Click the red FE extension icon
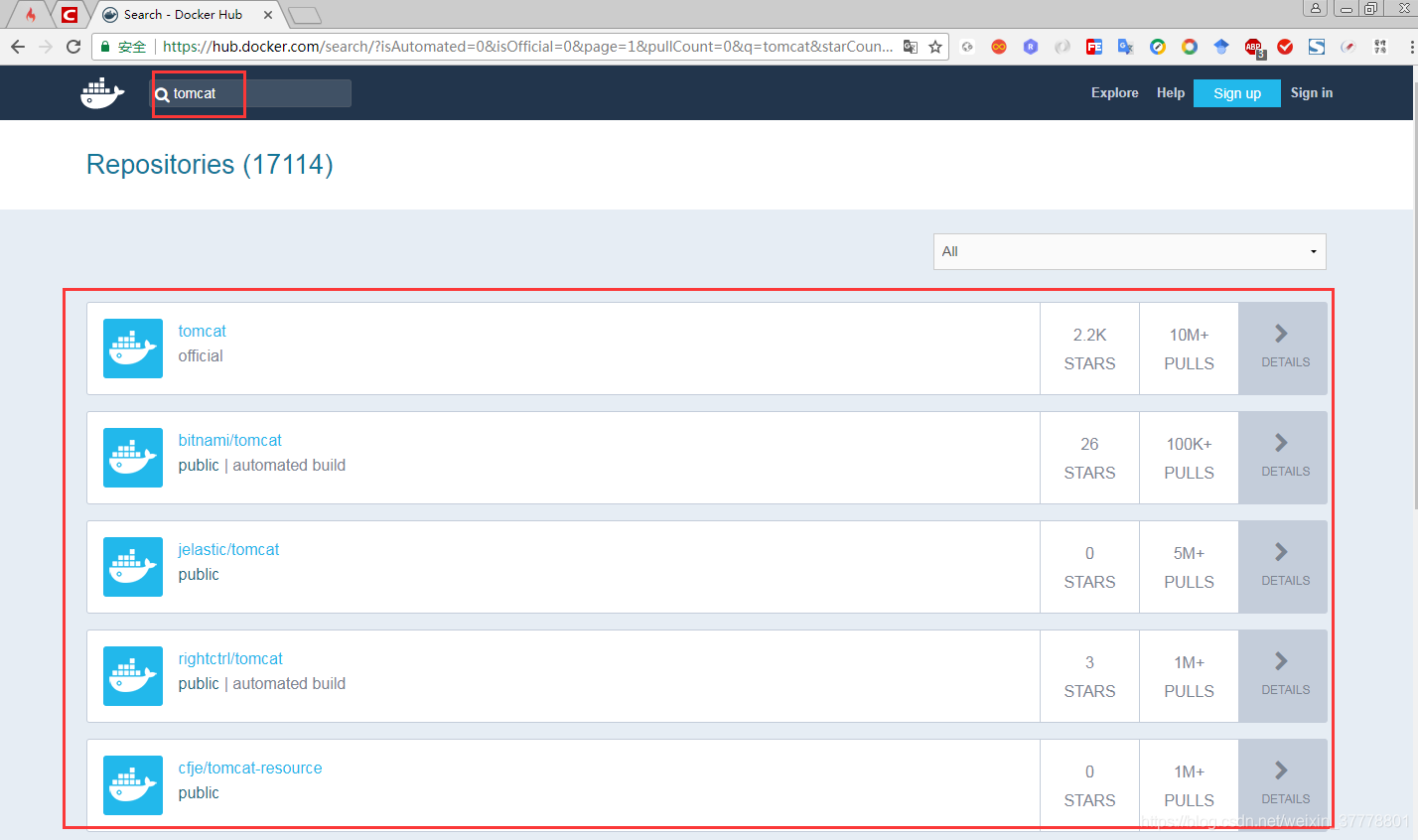The width and height of the screenshot is (1418, 840). tap(1094, 47)
